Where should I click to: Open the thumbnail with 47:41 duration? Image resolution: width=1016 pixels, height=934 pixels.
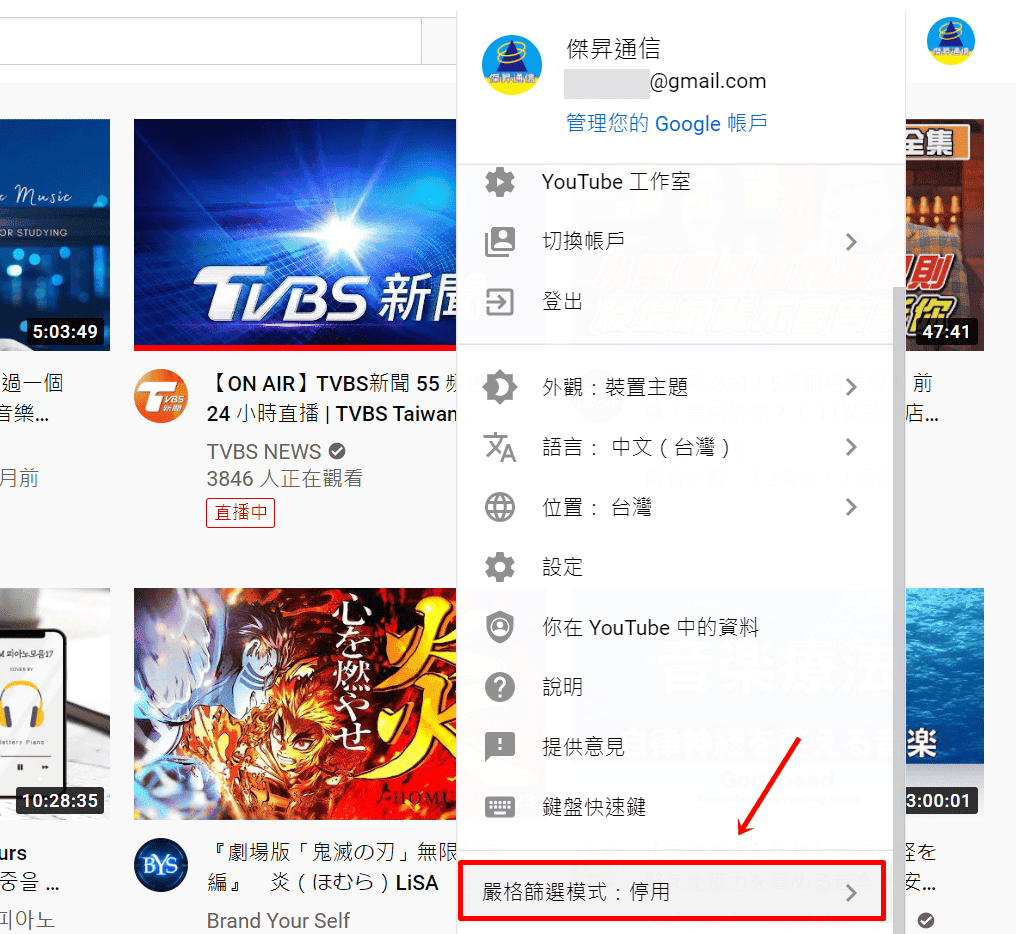pyautogui.click(x=945, y=235)
